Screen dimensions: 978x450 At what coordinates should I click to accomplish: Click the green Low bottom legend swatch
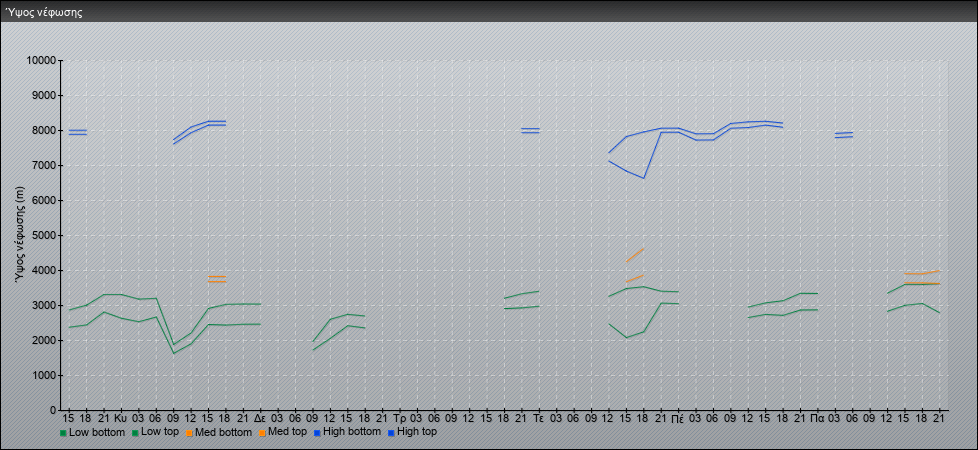click(63, 433)
